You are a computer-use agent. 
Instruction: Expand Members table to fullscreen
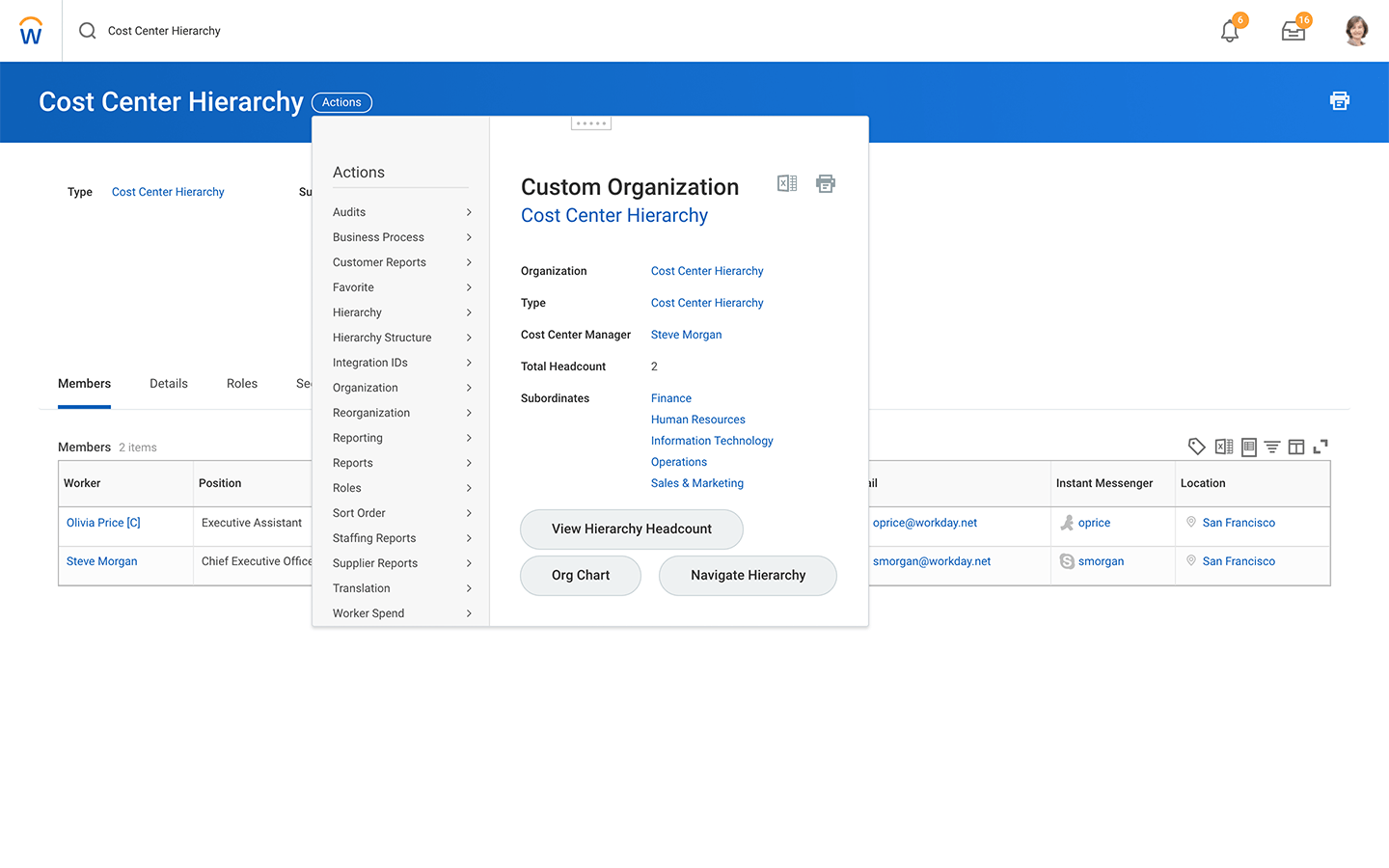(x=1321, y=447)
